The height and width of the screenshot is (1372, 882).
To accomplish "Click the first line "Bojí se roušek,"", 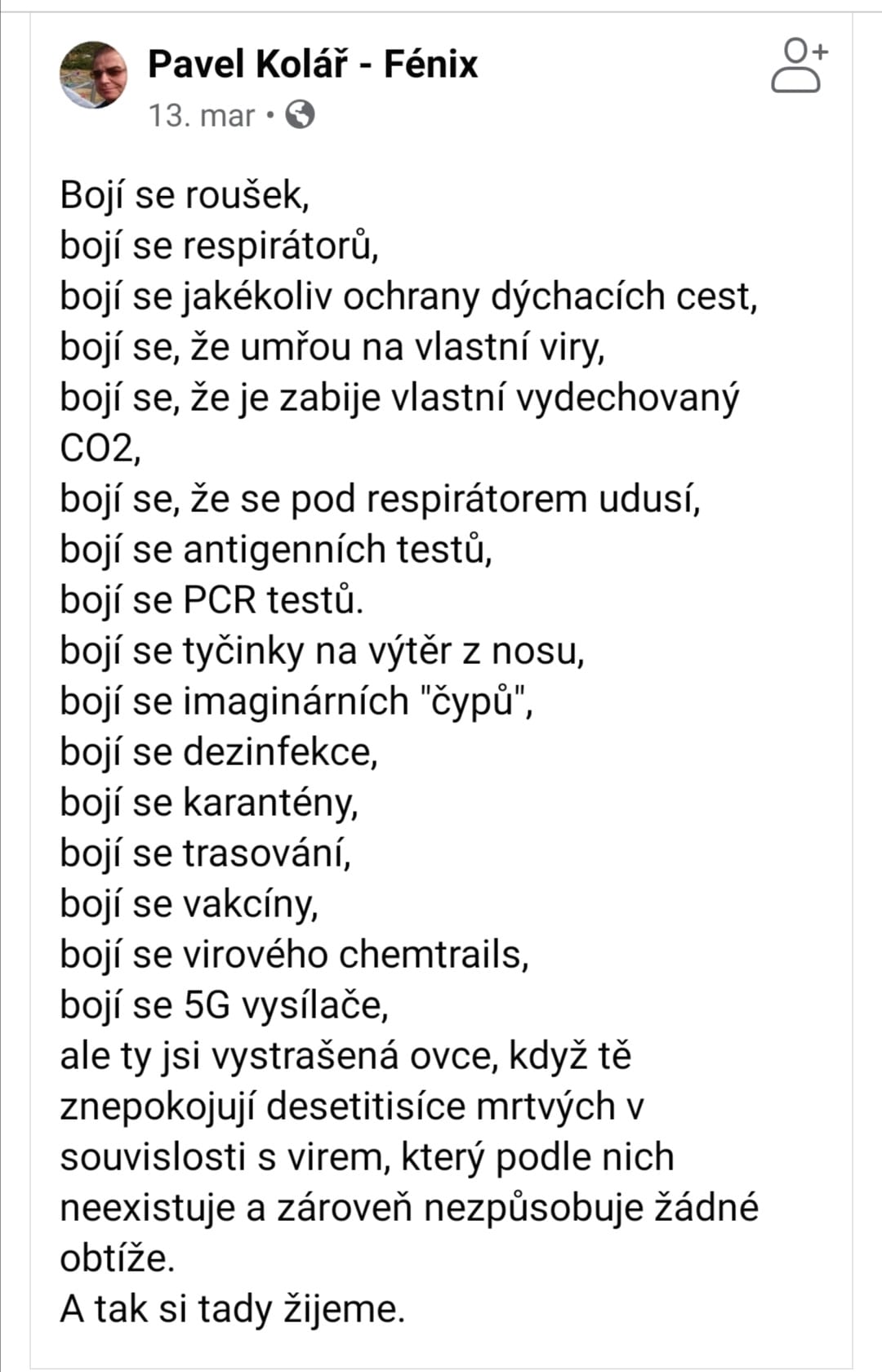I will pyautogui.click(x=185, y=195).
